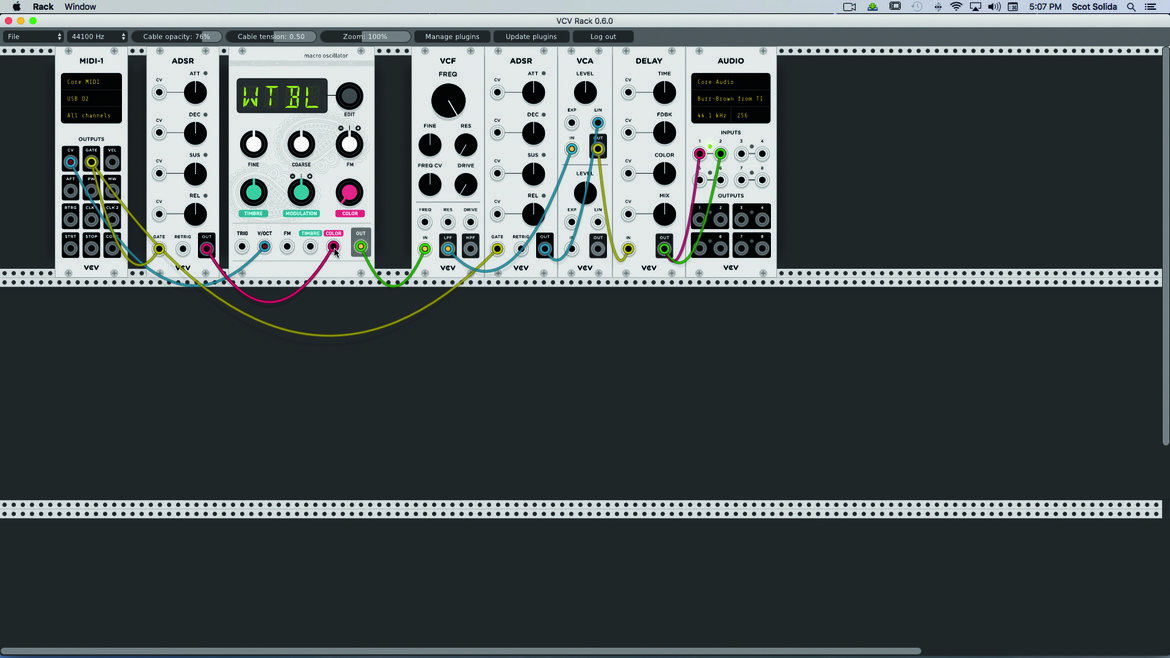This screenshot has height=658, width=1170.
Task: Click the Update plugins button
Action: pyautogui.click(x=531, y=37)
